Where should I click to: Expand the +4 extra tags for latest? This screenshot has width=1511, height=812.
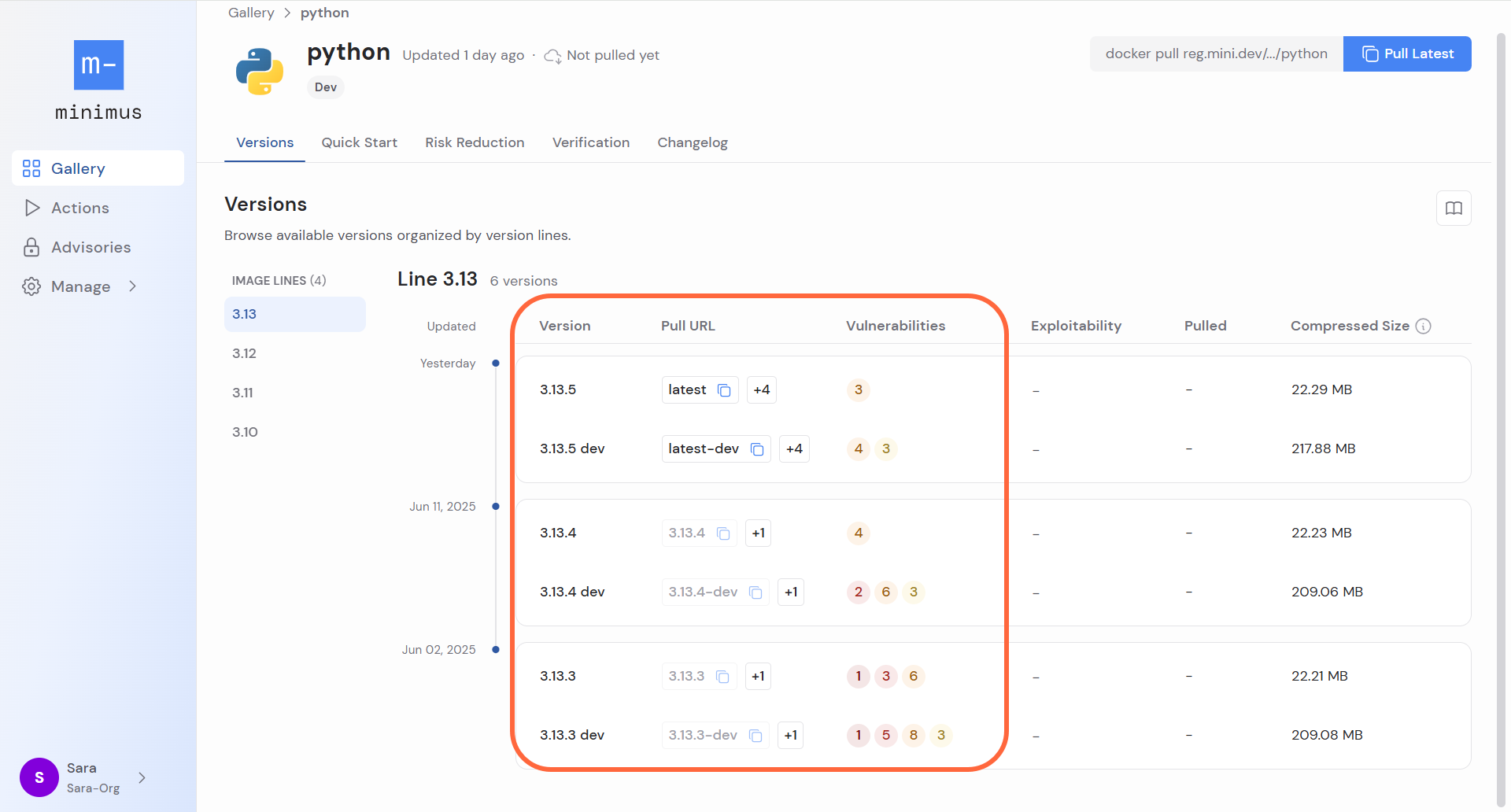760,389
